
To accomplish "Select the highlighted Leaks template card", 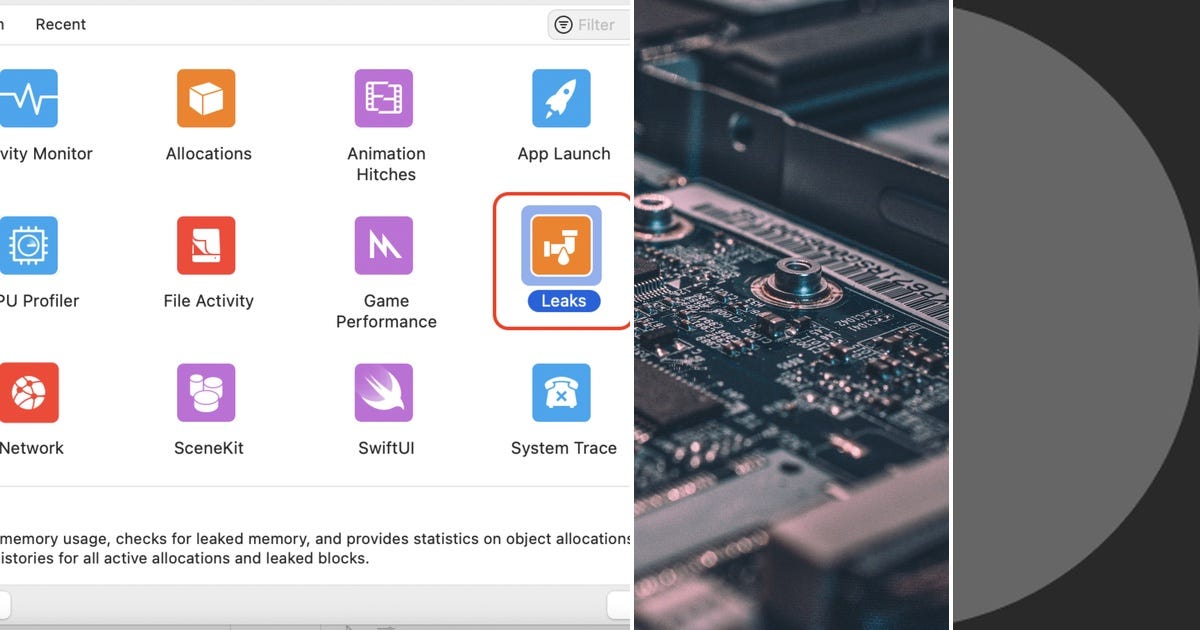I will coord(562,260).
